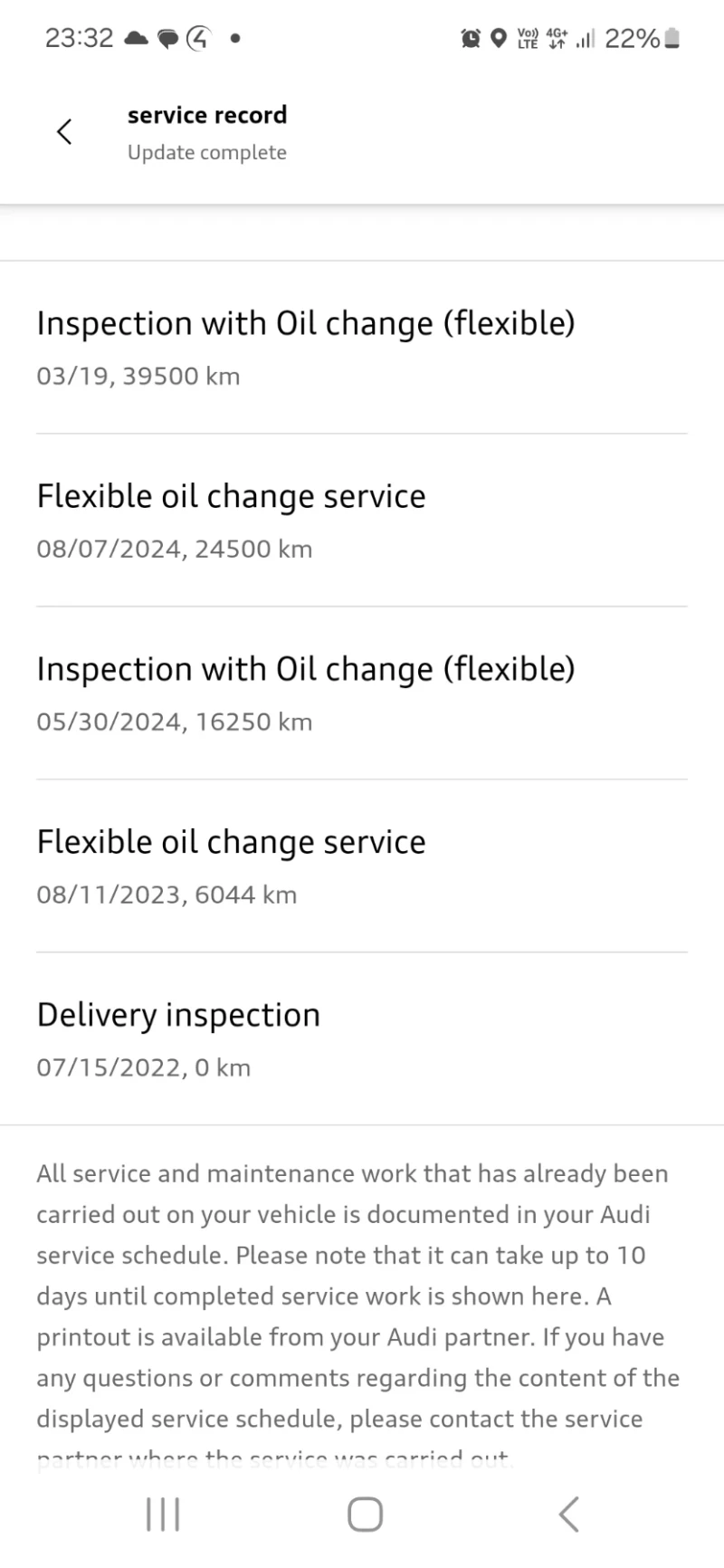Screen dimensions: 724x1568
Task: Tap the back arrow beside service record
Action: 64,131
